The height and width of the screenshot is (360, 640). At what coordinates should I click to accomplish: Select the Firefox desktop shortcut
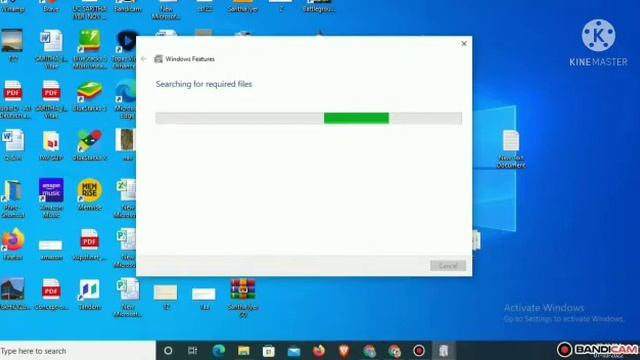[x=13, y=244]
